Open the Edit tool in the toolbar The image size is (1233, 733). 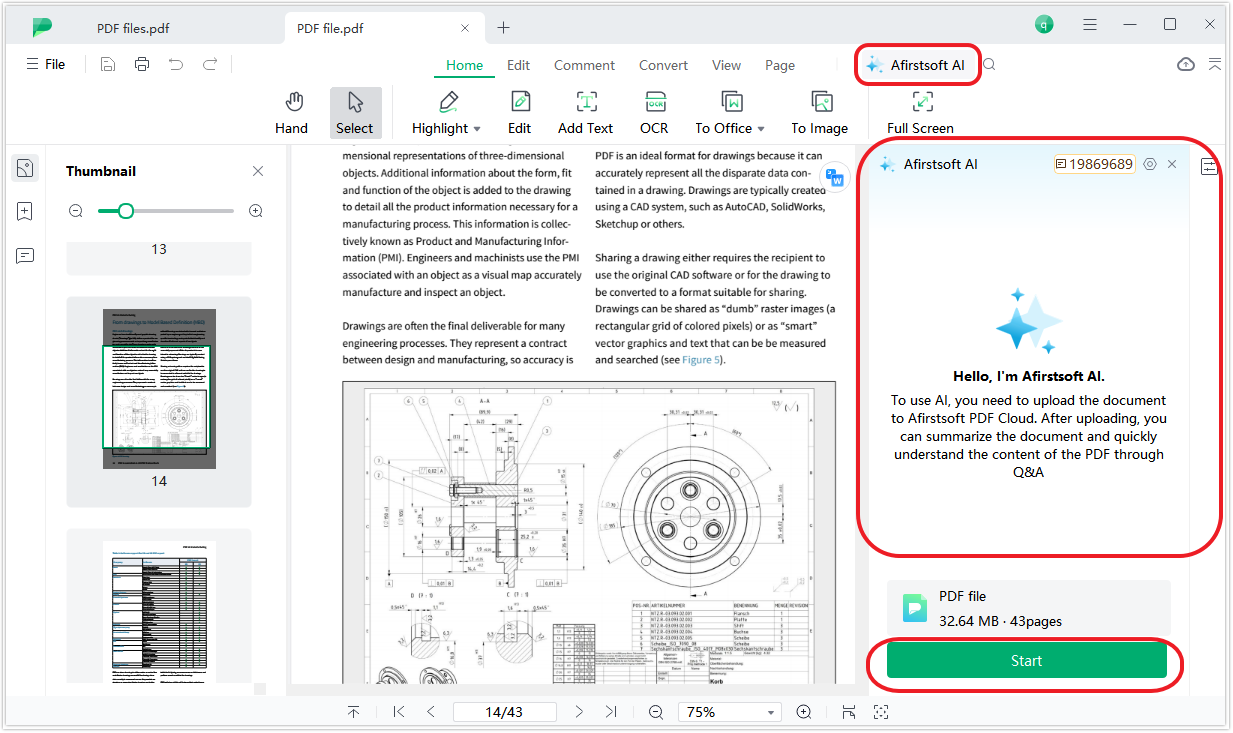point(519,112)
